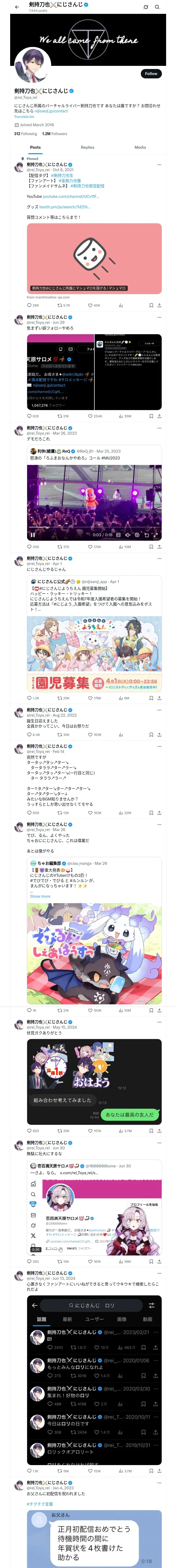The image size is (176, 1568).
Task: Open the nijisanji.jp/contact link in bio
Action: point(51,111)
